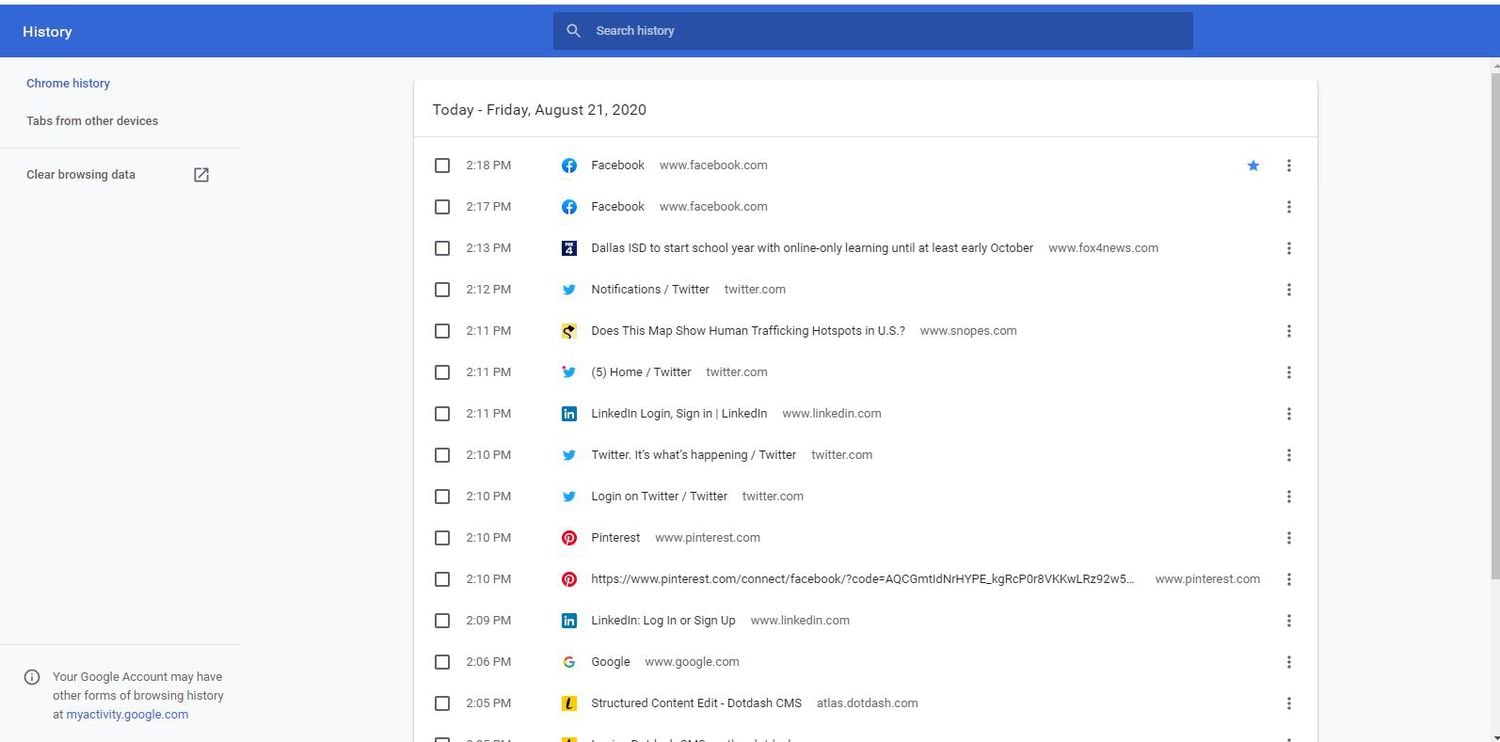
Task: Click the LinkedIn icon beside LinkedIn Login entry
Action: coord(569,413)
